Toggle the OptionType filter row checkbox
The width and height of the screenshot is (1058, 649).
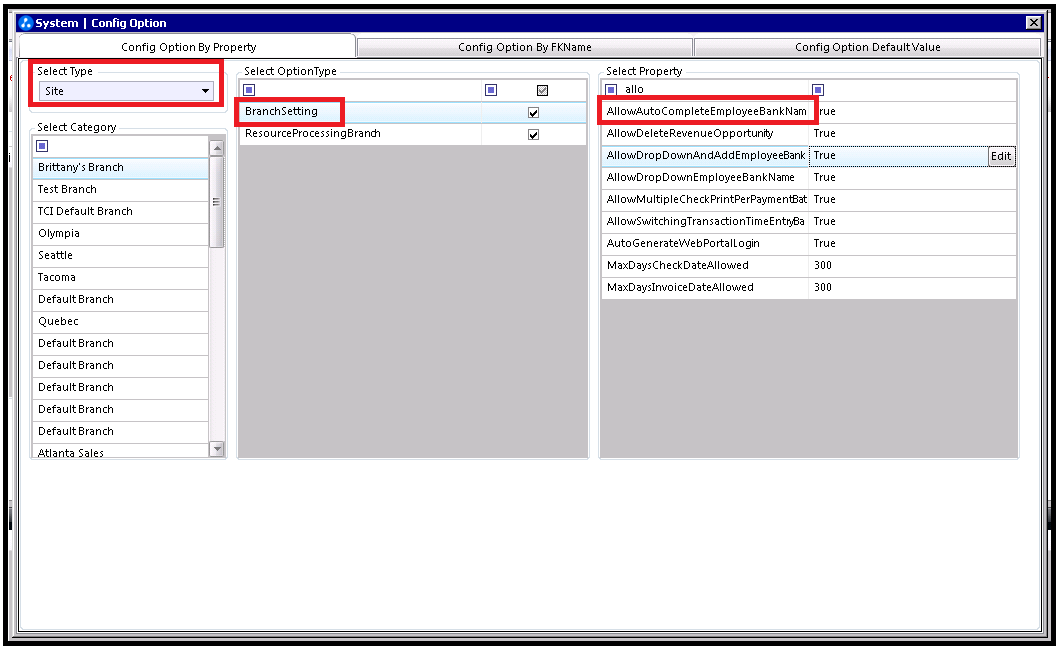point(542,90)
